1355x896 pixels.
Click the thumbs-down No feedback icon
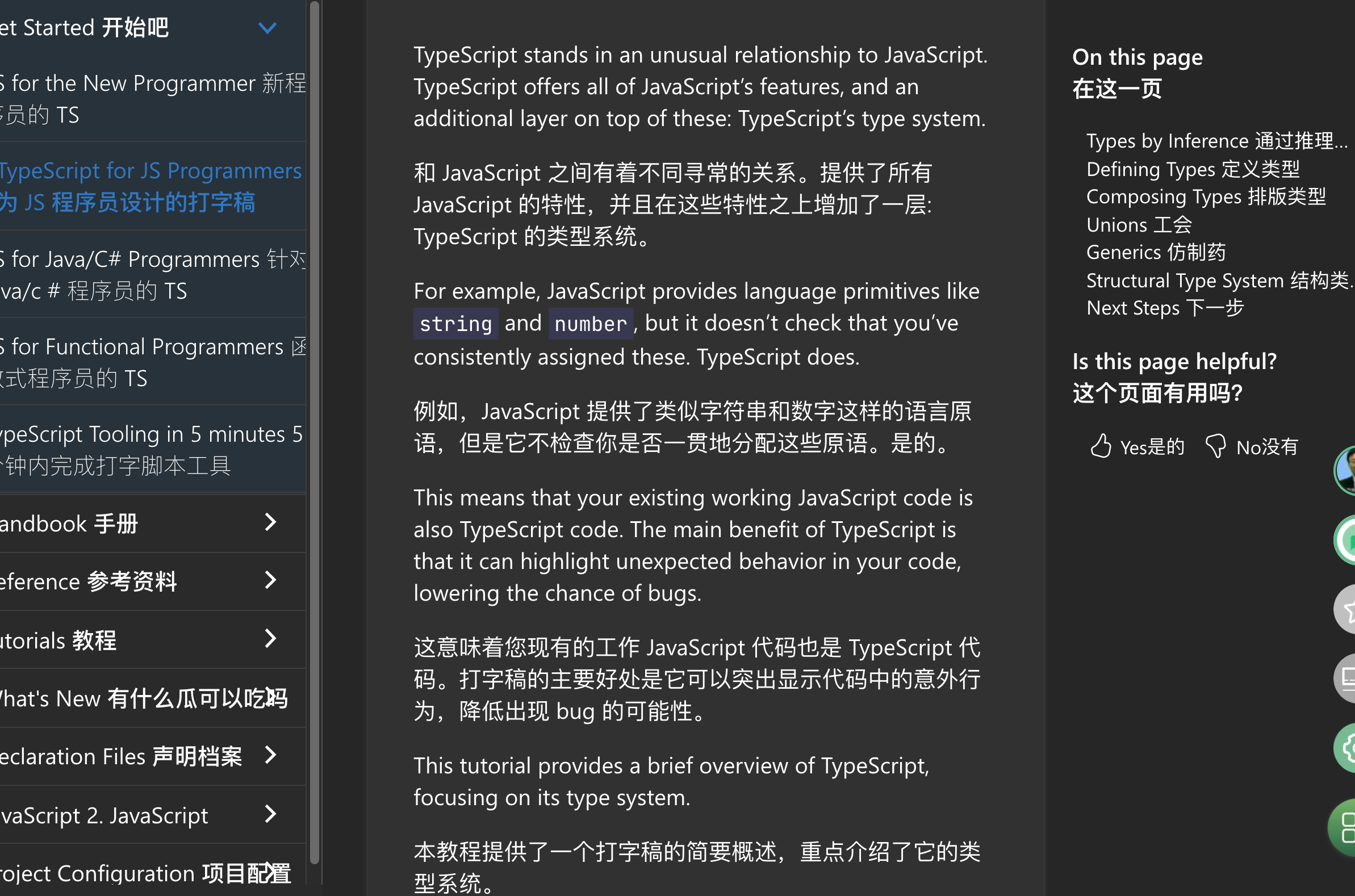click(x=1215, y=446)
